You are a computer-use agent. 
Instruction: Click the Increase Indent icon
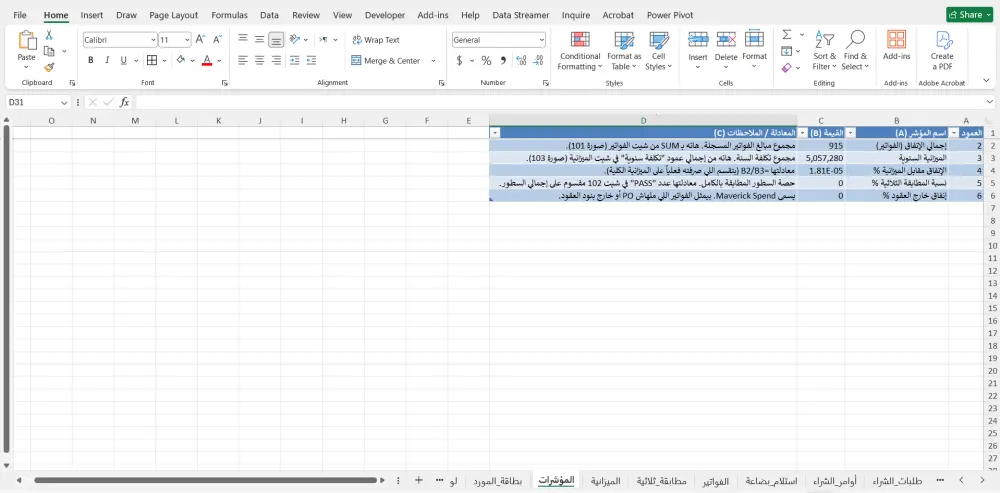coord(311,61)
